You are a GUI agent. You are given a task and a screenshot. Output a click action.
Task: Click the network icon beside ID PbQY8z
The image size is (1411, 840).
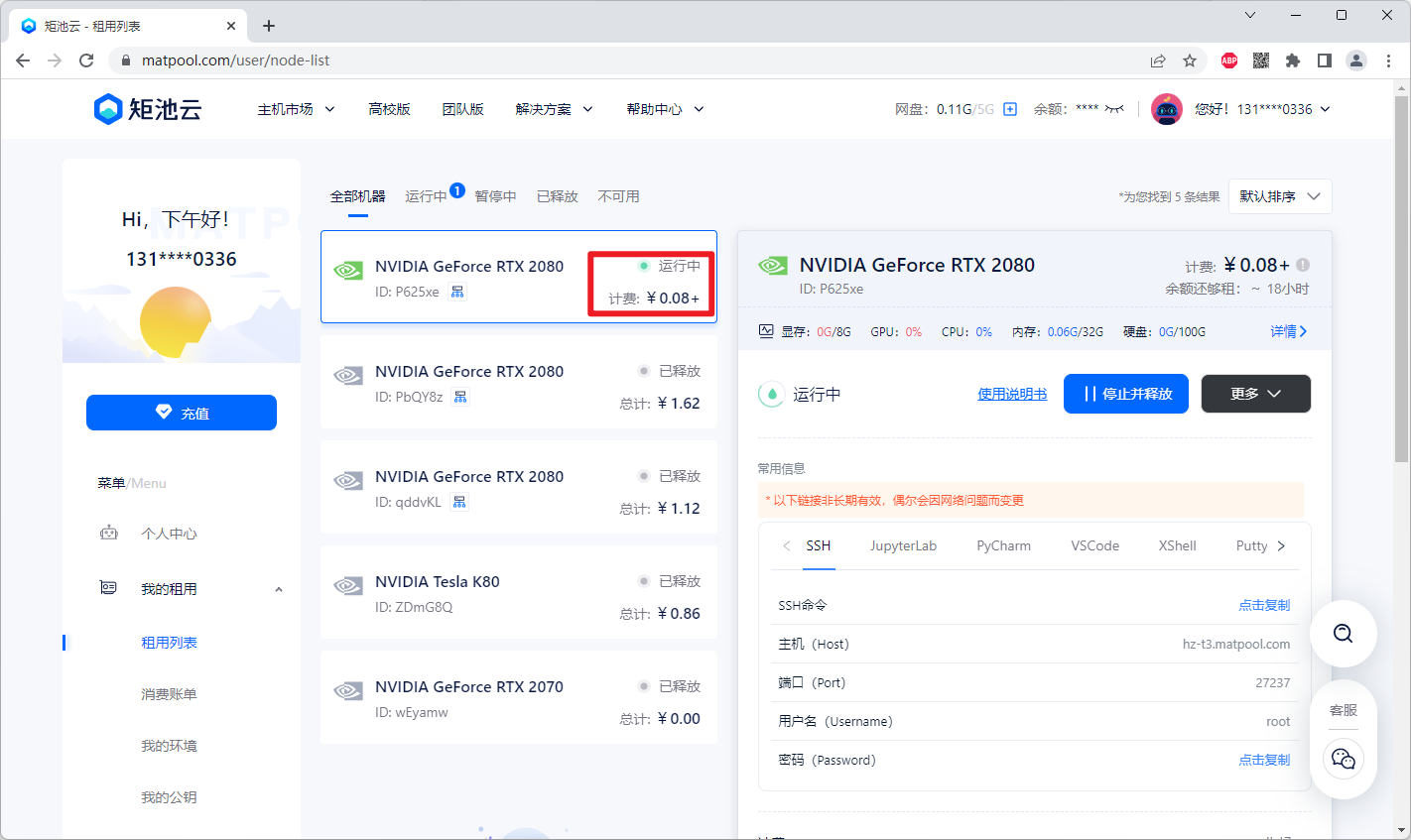[460, 397]
